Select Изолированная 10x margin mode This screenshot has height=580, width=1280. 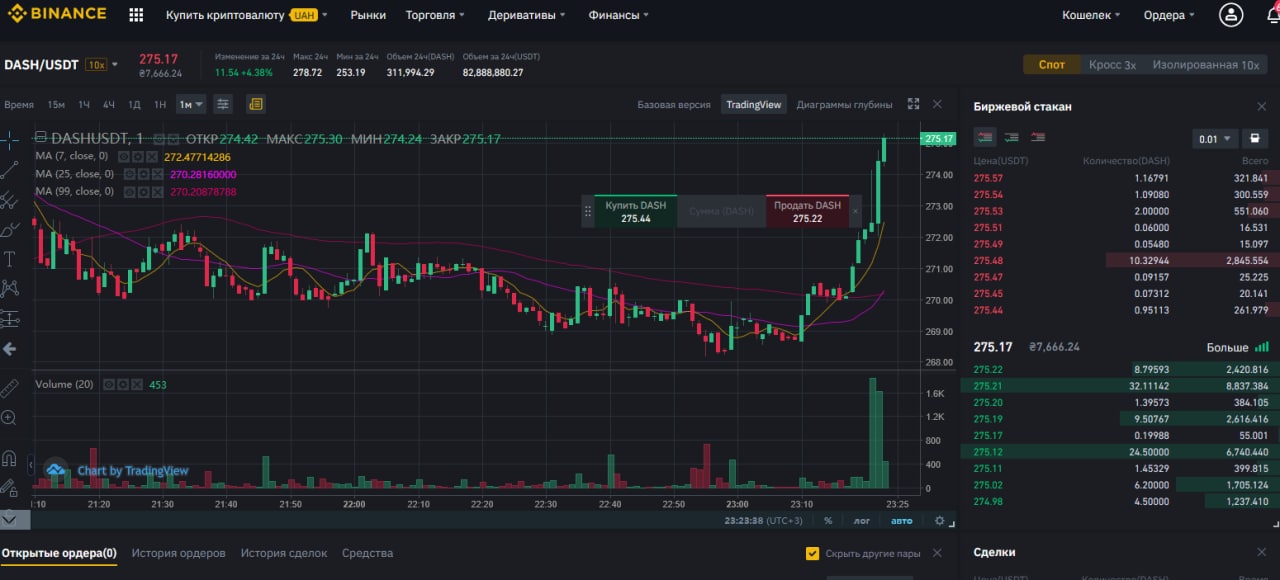(x=1205, y=64)
